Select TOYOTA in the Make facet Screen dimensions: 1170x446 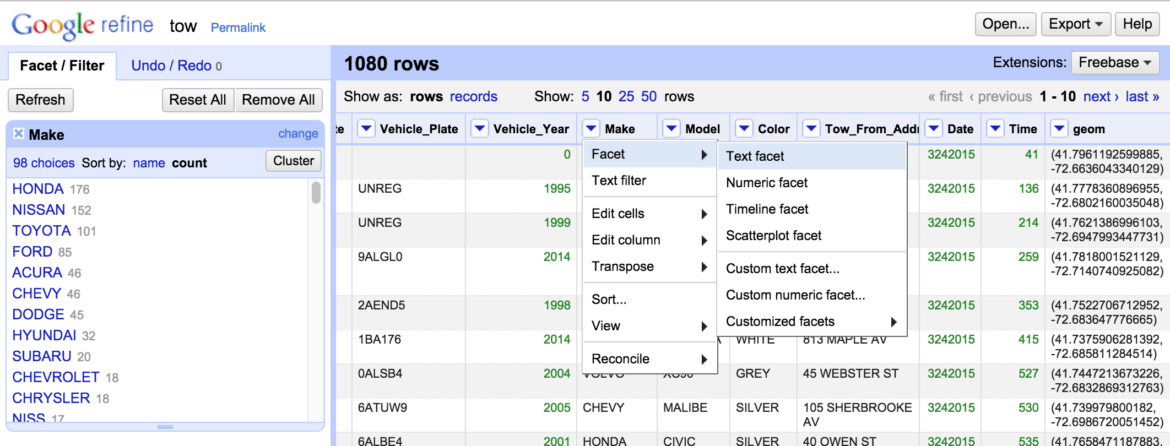coord(42,231)
